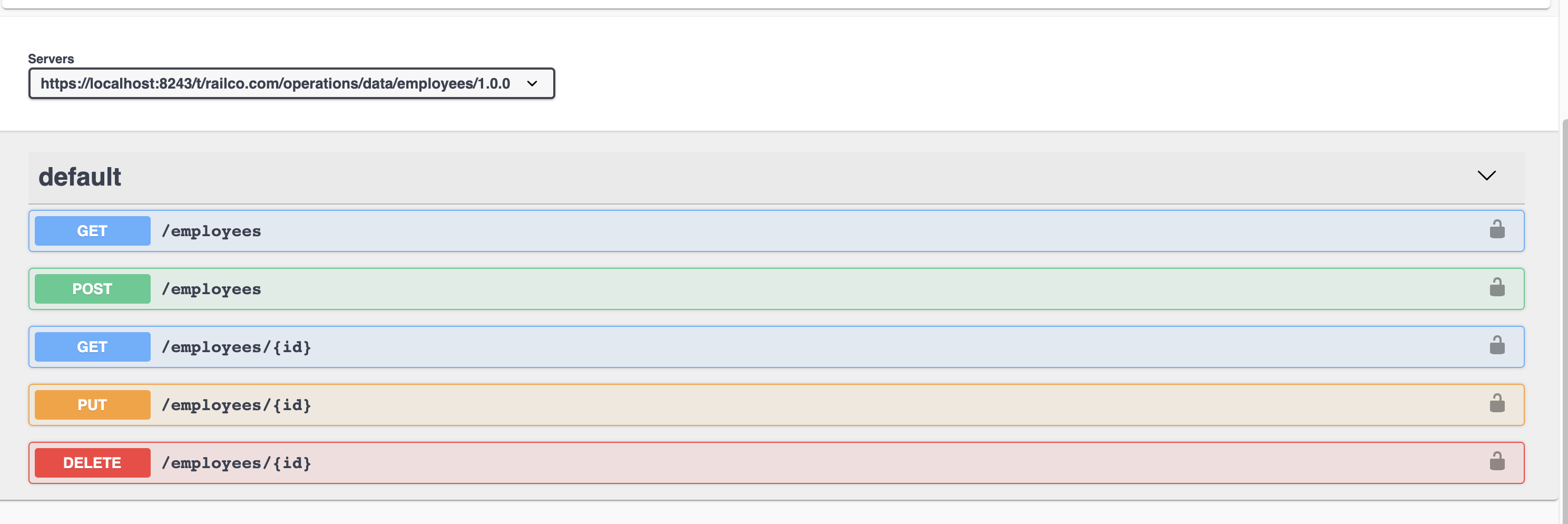The height and width of the screenshot is (524, 1568).
Task: Click the default tag heading
Action: tap(80, 176)
